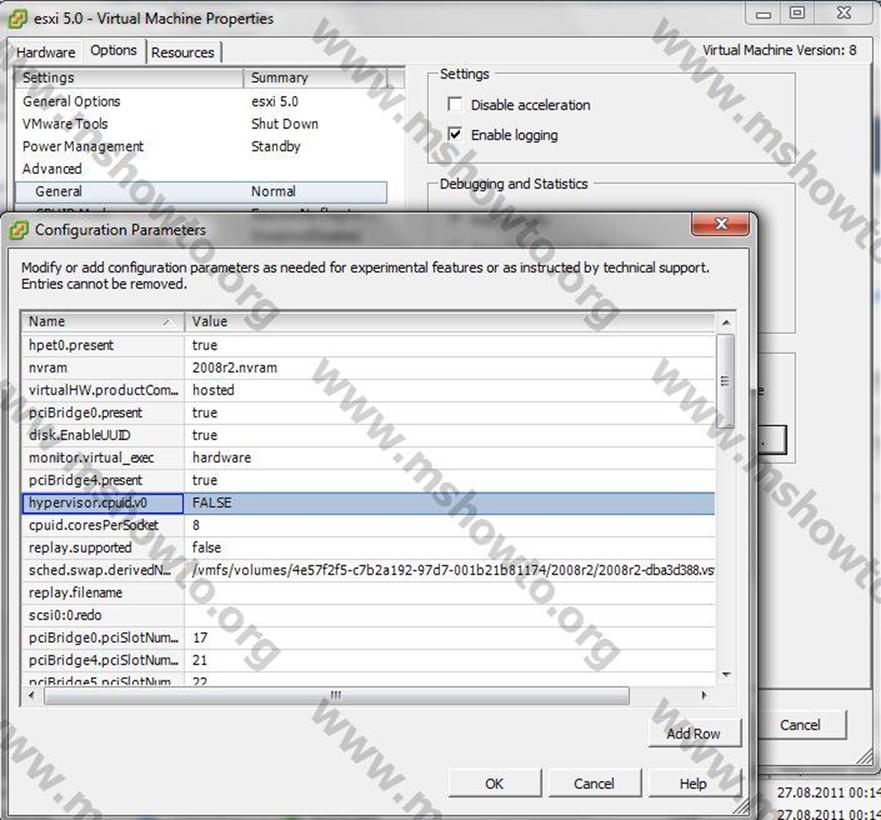This screenshot has width=881, height=820.
Task: Click the vertical scrollbar thumb in the parameters list
Action: point(725,381)
